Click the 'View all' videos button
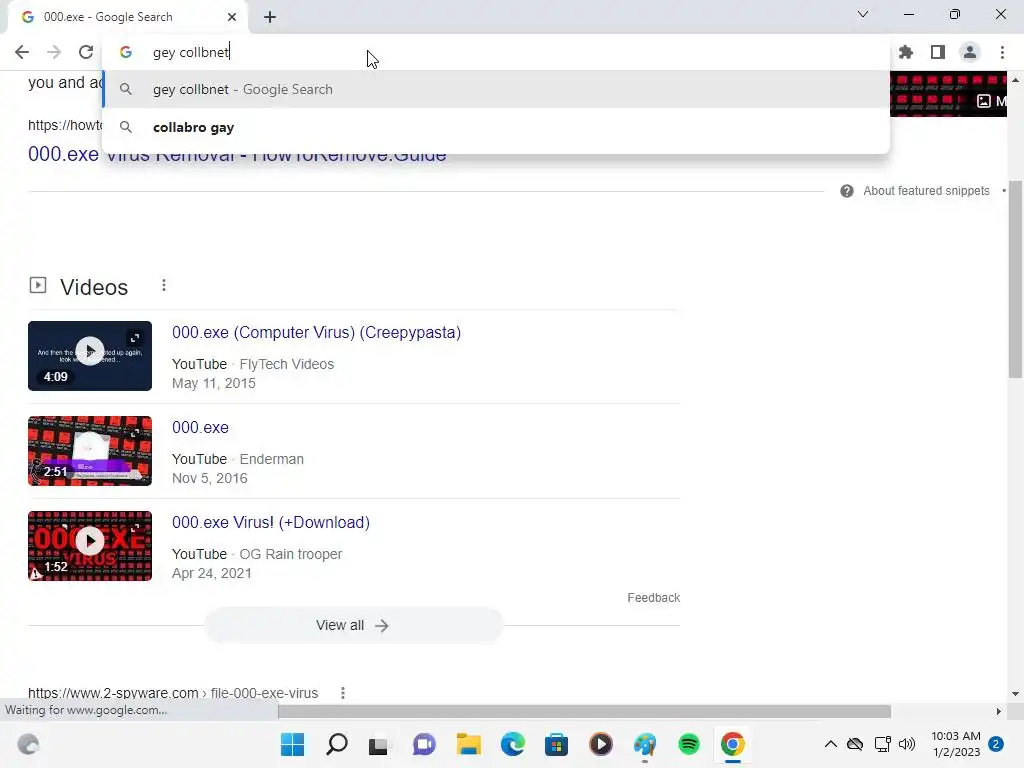 coord(353,626)
